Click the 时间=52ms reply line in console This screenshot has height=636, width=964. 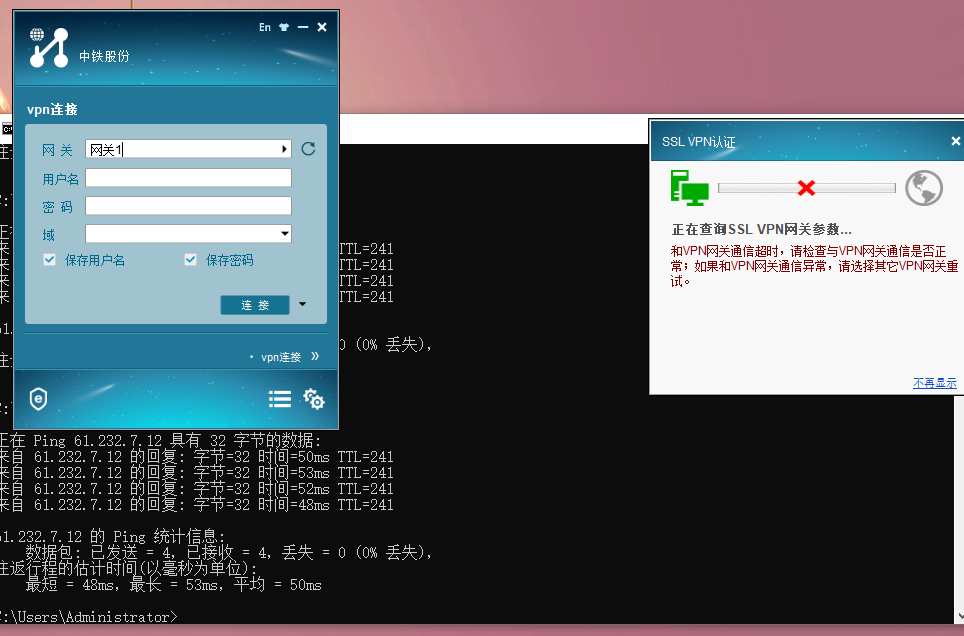pyautogui.click(x=196, y=489)
